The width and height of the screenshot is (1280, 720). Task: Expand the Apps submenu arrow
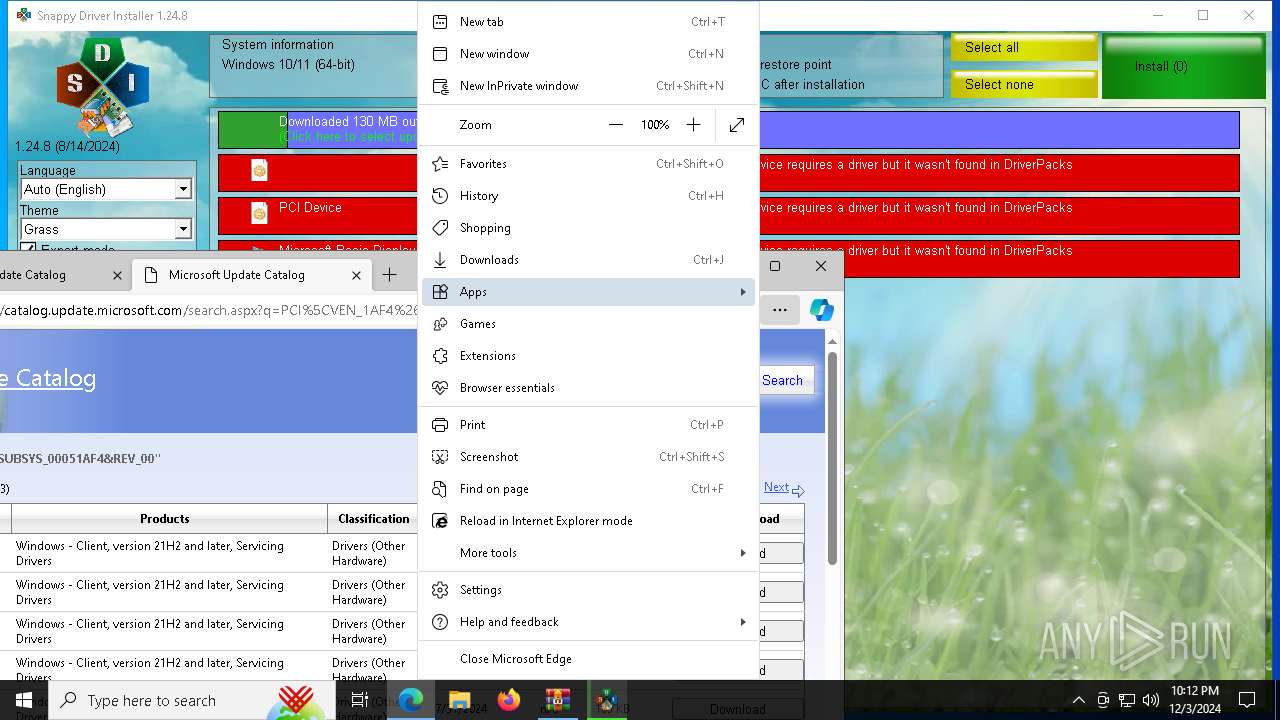point(742,292)
